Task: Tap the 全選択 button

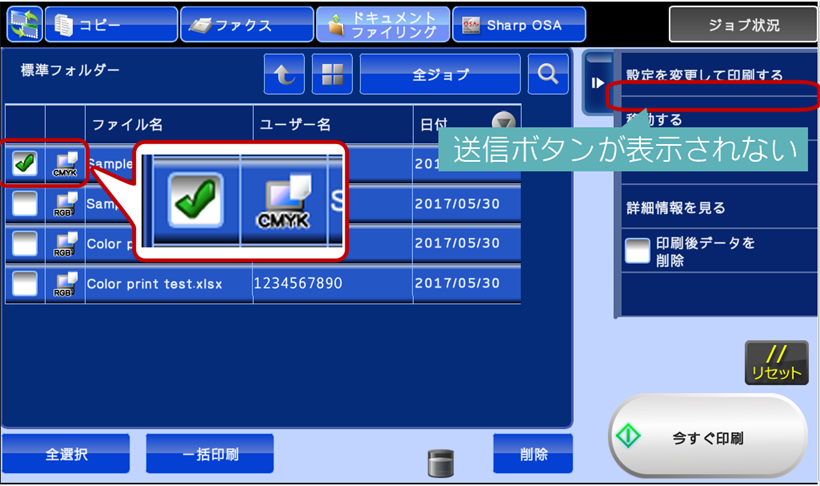Action: click(66, 454)
